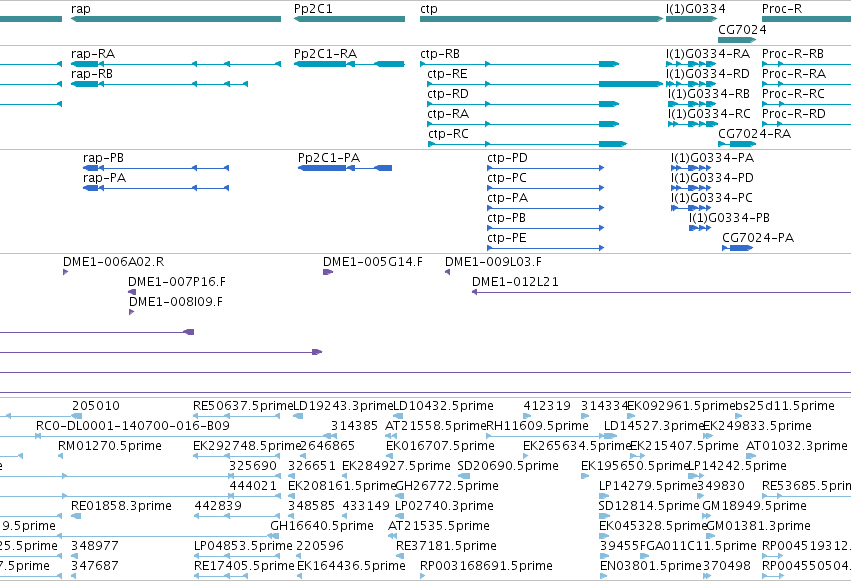Click EST label 412319

(547, 406)
